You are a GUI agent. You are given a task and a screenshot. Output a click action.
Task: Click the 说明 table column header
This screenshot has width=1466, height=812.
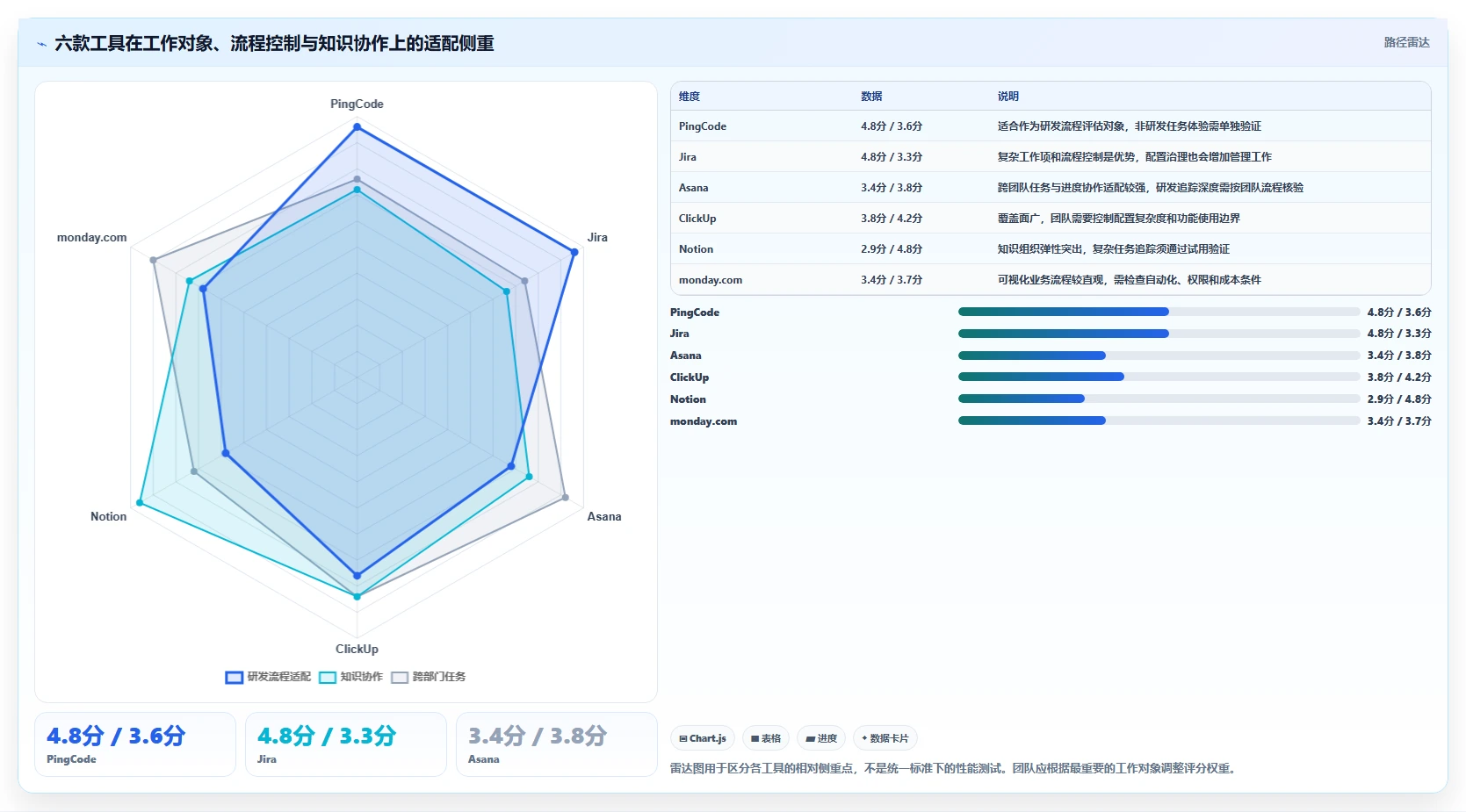pyautogui.click(x=1008, y=97)
